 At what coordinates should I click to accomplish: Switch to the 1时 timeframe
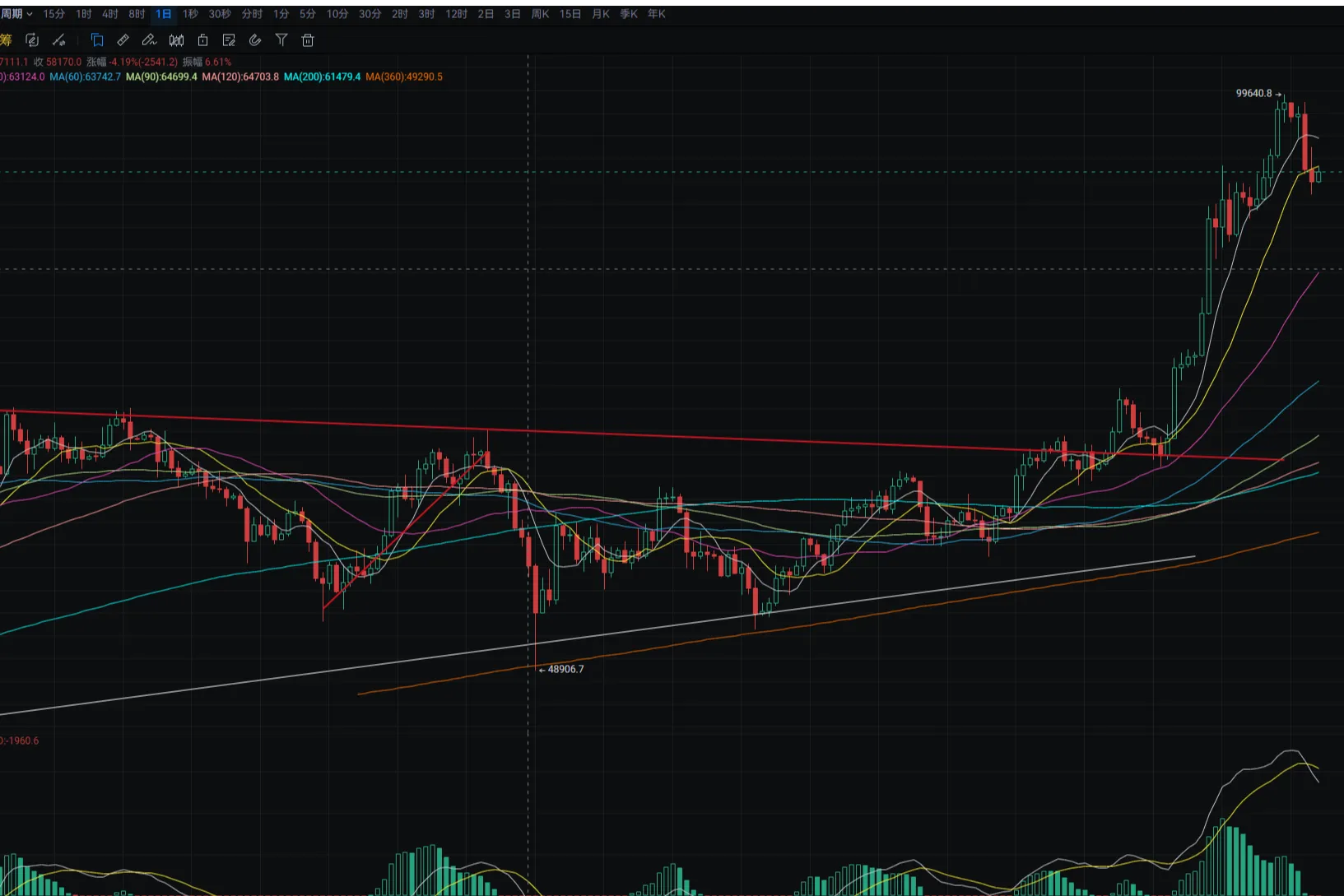84,14
